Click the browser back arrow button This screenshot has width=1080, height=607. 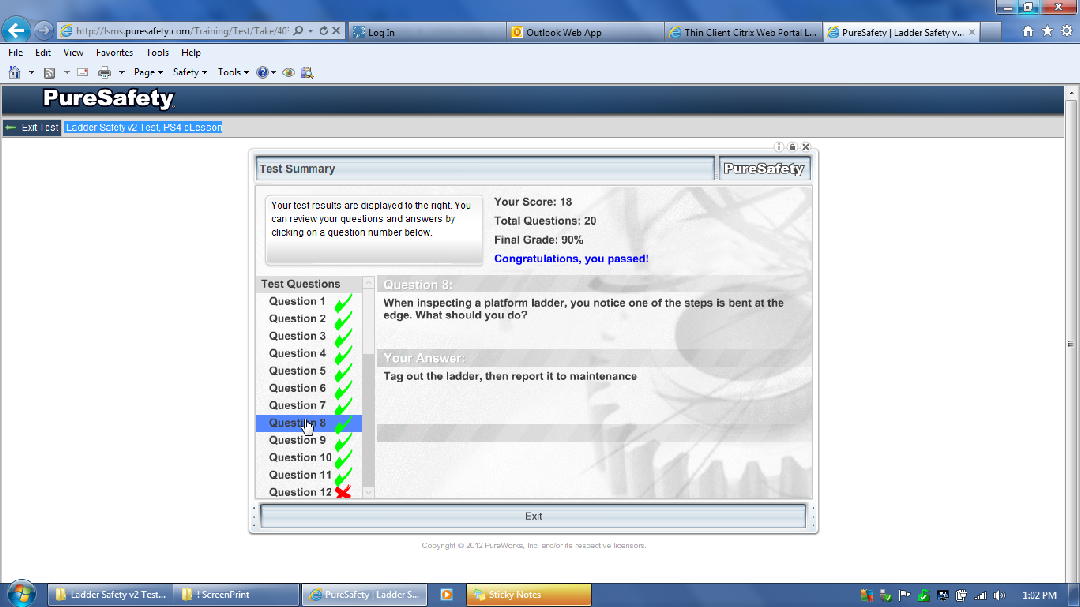pyautogui.click(x=16, y=30)
